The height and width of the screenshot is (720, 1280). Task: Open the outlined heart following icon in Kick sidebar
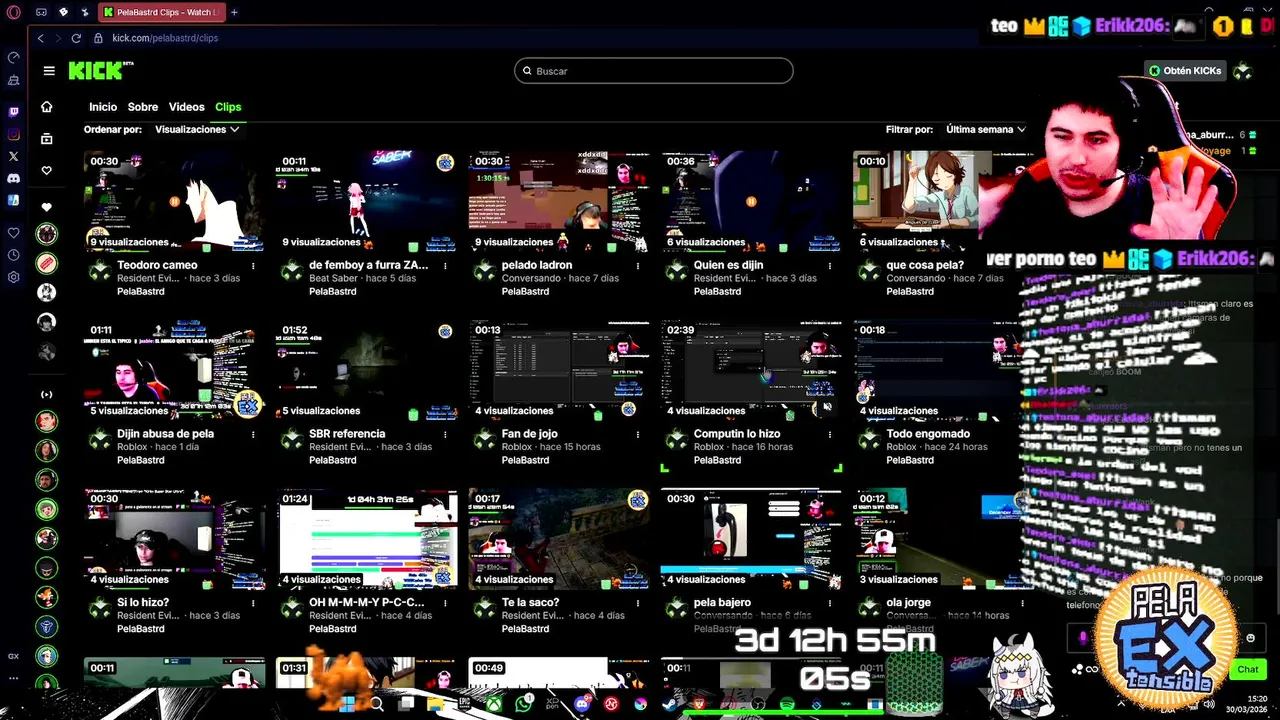point(46,171)
